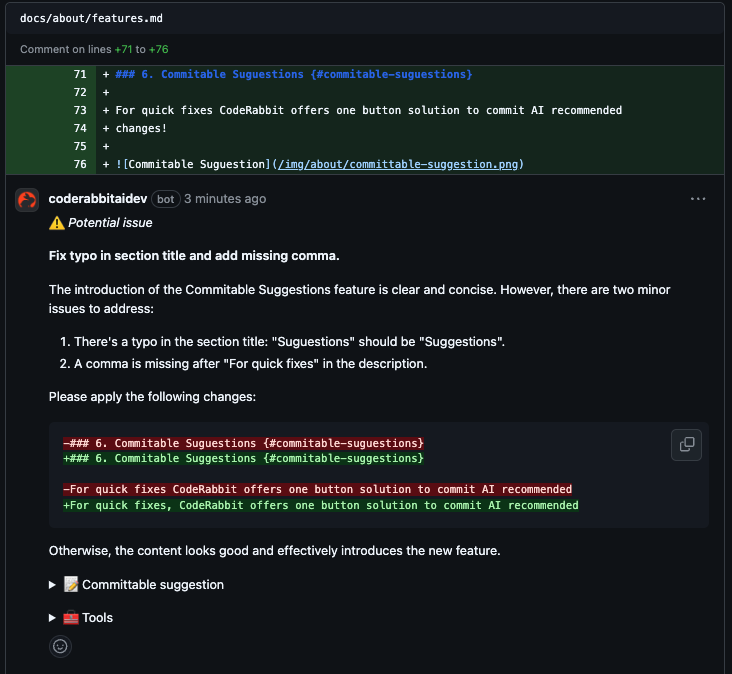Click the warning icon beside Potential issue
Image resolution: width=732 pixels, height=674 pixels.
57,223
